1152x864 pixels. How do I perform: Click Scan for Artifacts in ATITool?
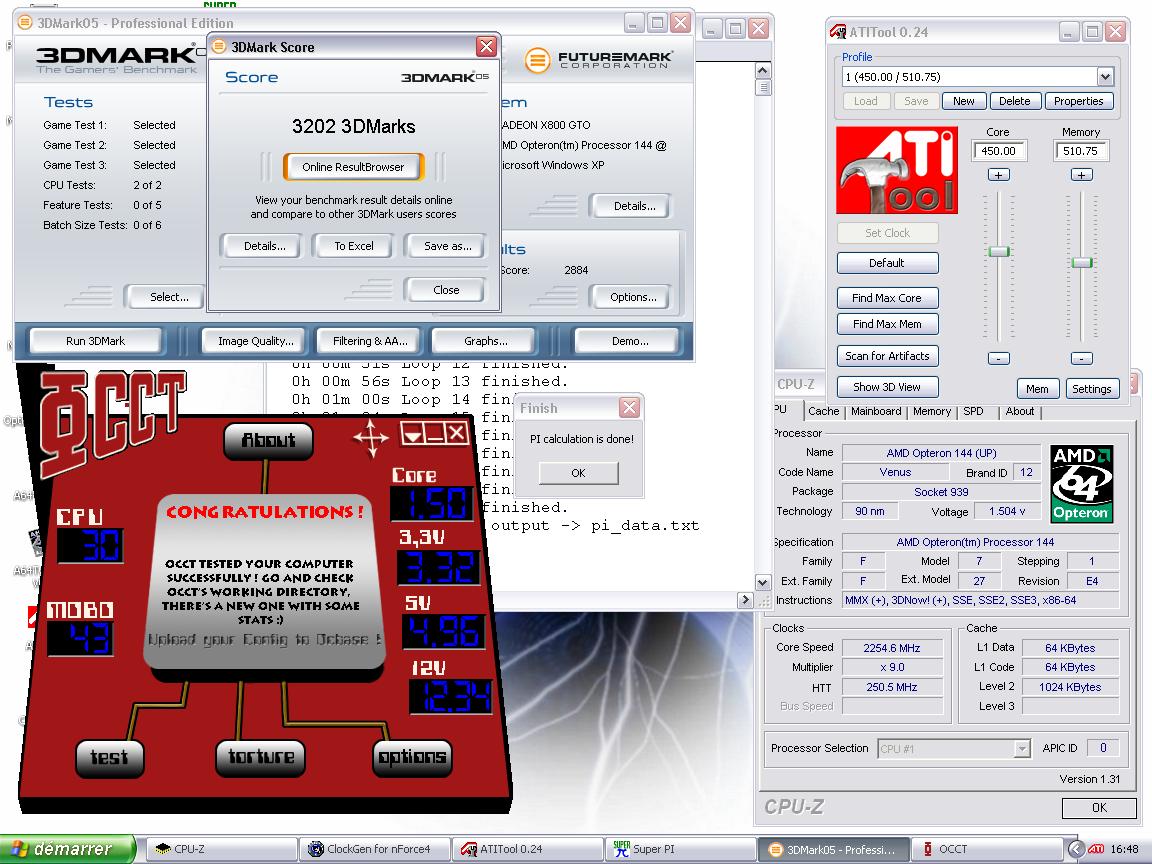point(887,356)
